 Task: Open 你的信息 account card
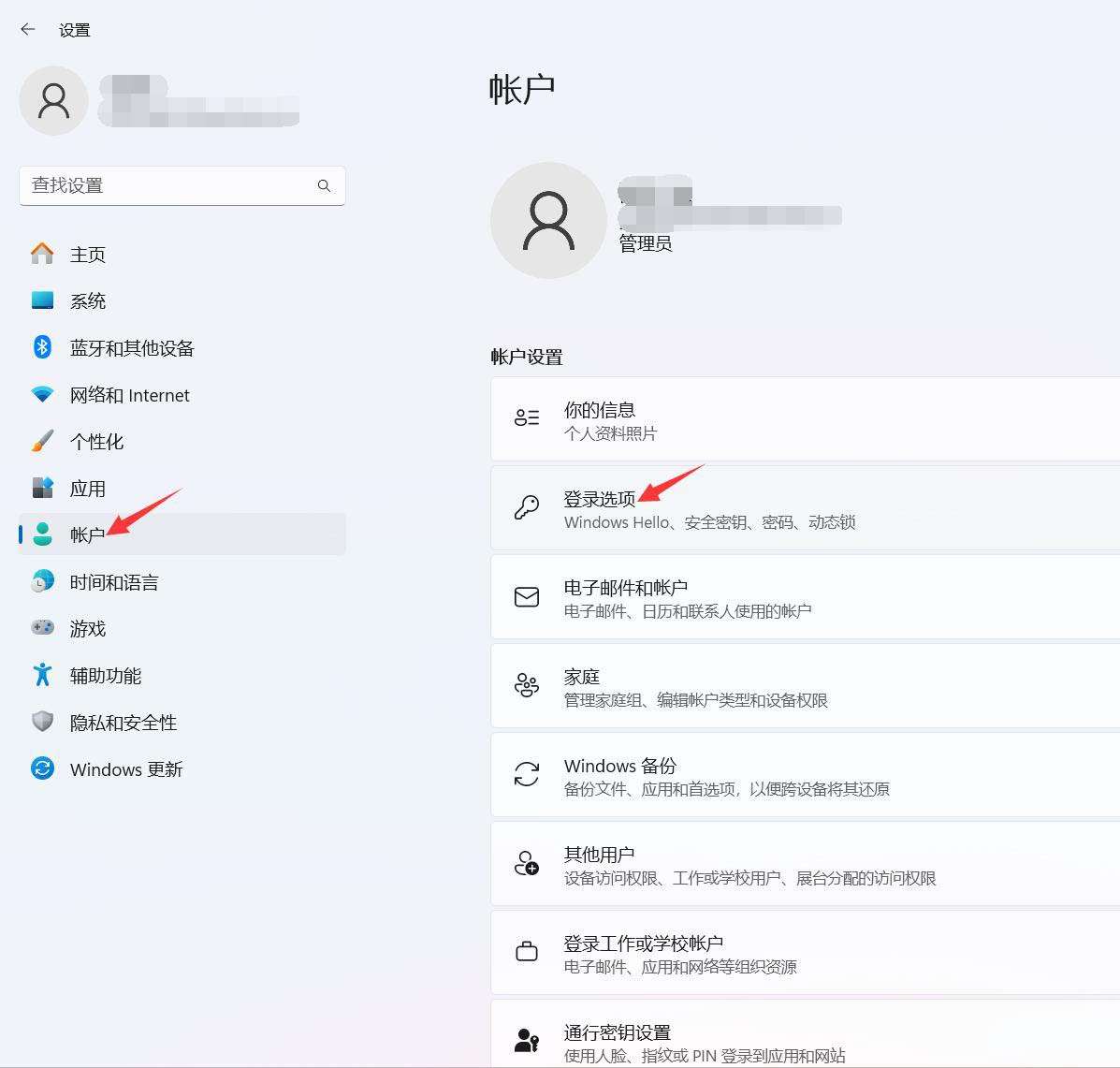click(x=805, y=419)
